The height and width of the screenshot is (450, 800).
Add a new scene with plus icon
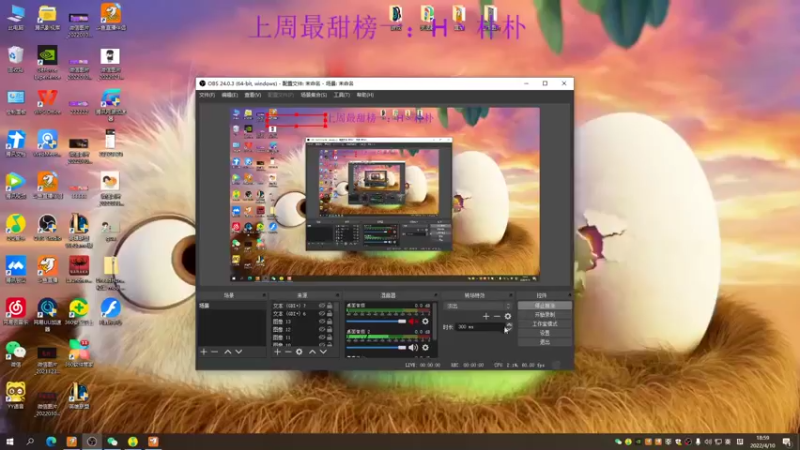point(204,352)
